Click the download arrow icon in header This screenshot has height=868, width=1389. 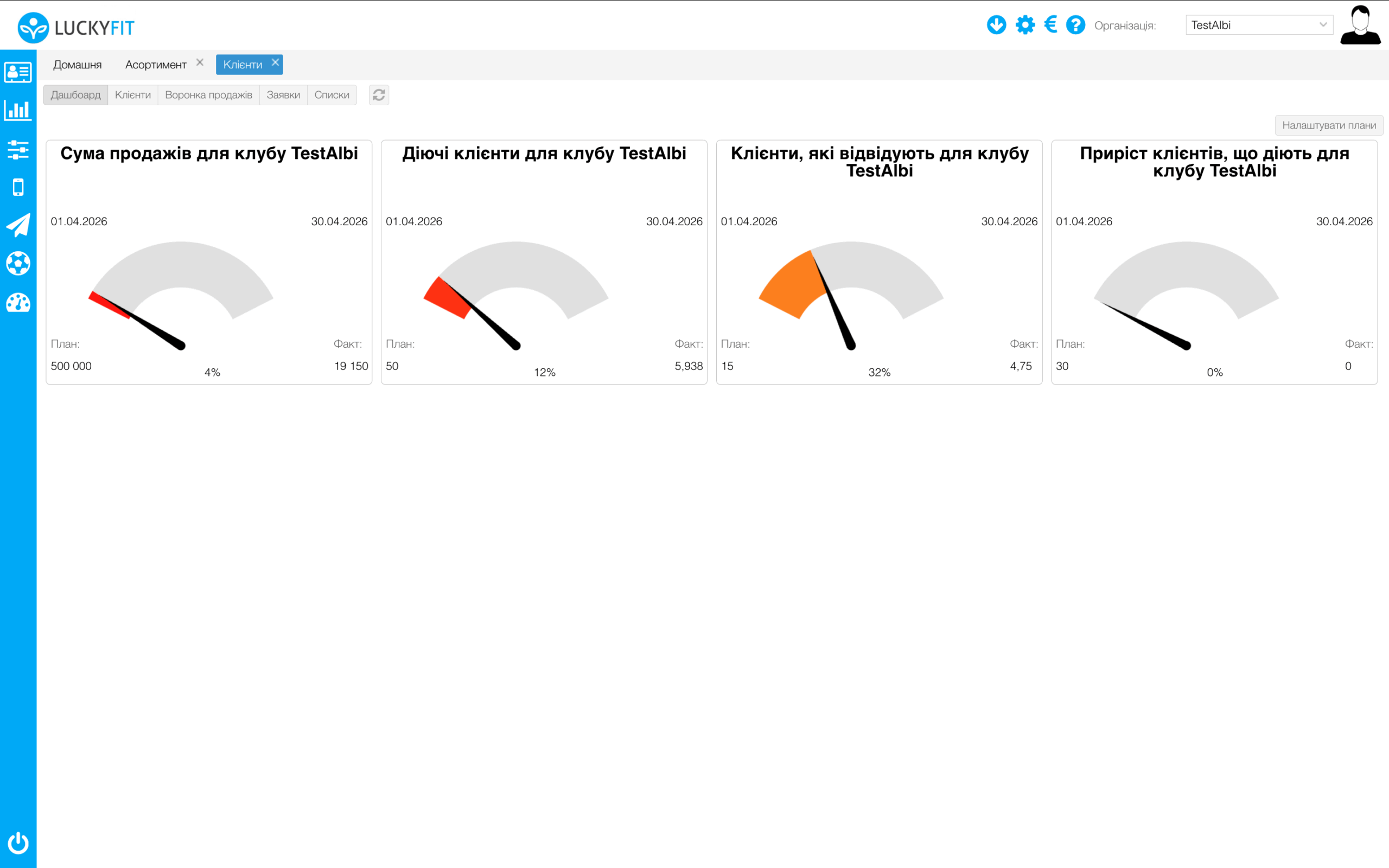pyautogui.click(x=996, y=25)
